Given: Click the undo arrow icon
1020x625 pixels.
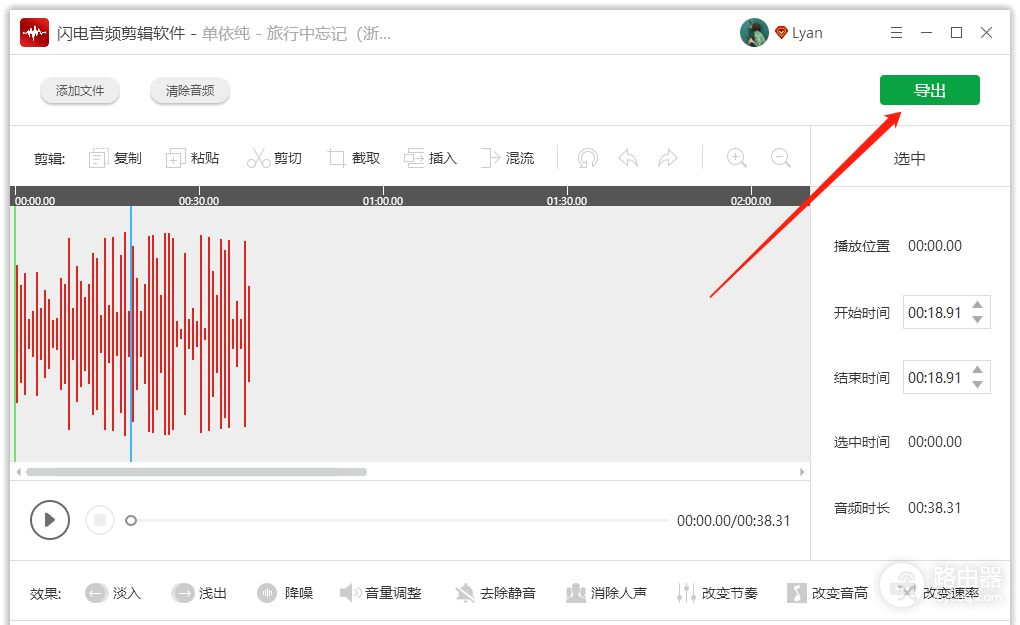Looking at the screenshot, I should pos(628,158).
